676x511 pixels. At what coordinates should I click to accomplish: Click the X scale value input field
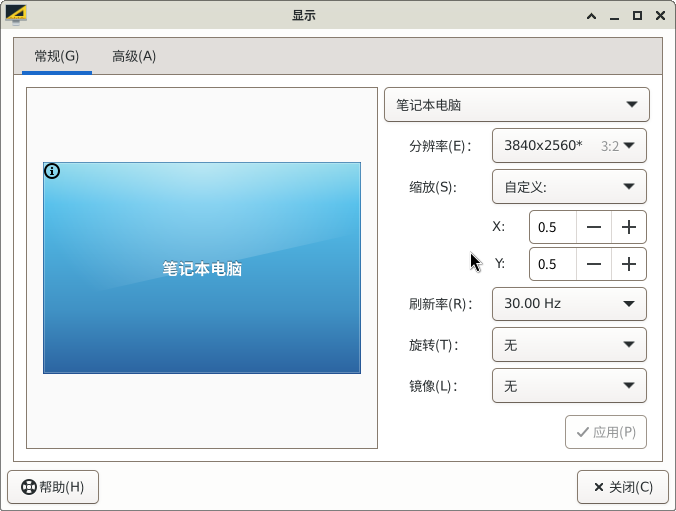click(x=553, y=227)
